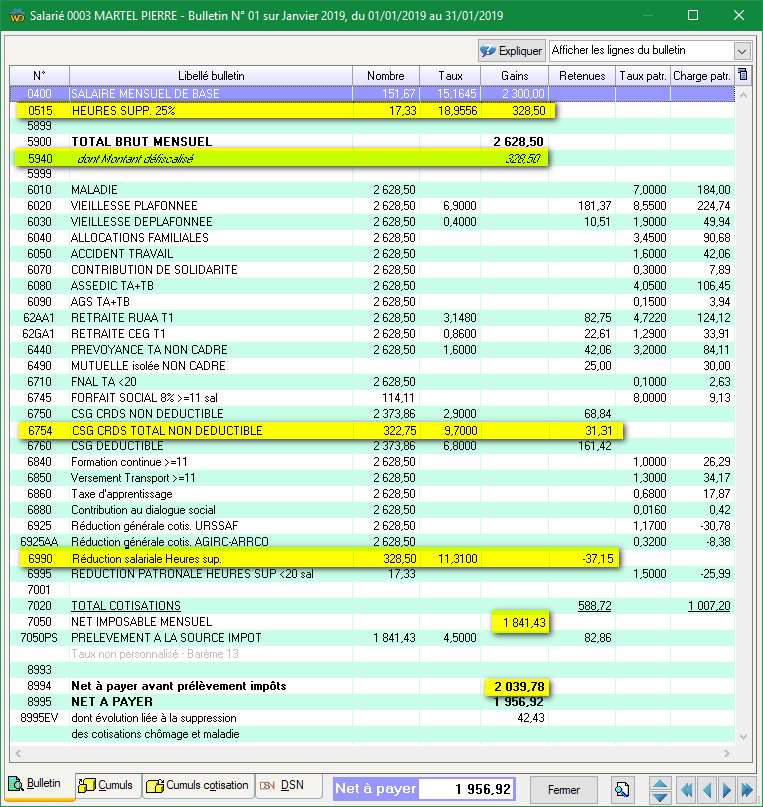Click vertical scrollbar up arrow

tap(743, 95)
